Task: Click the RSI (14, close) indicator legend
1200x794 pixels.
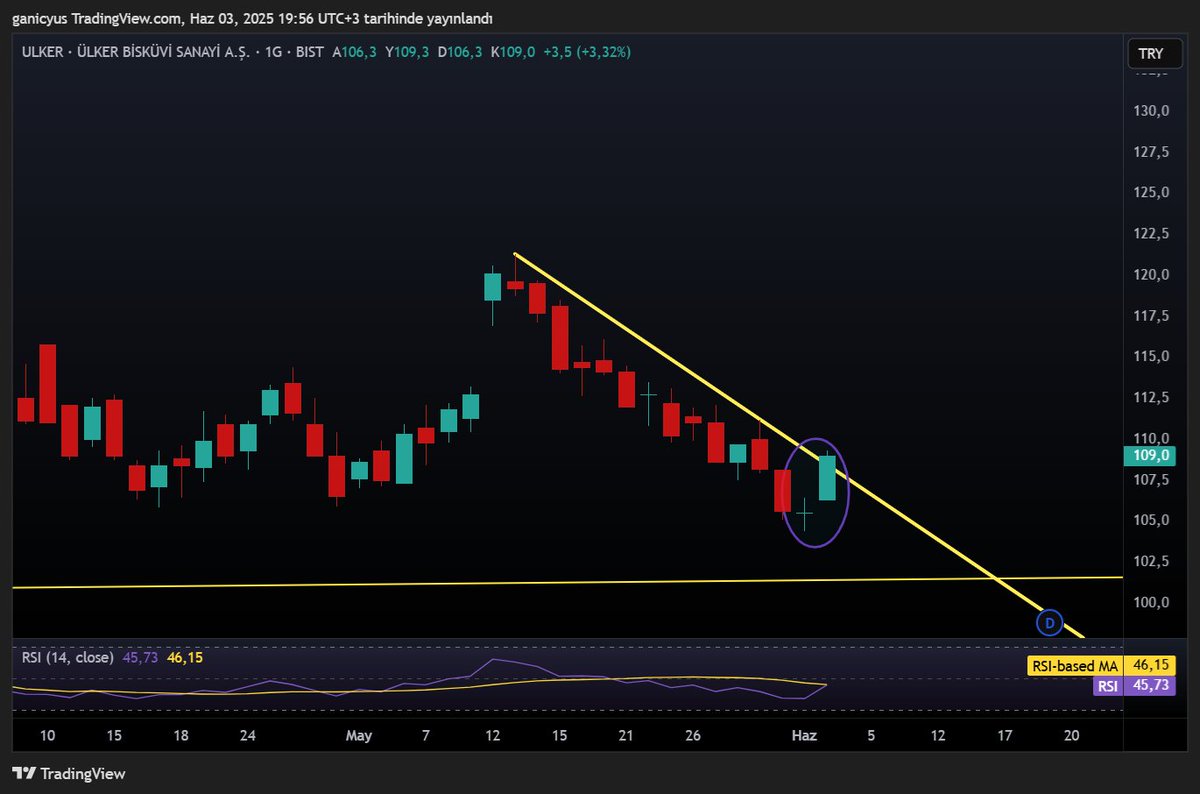Action: click(x=69, y=658)
